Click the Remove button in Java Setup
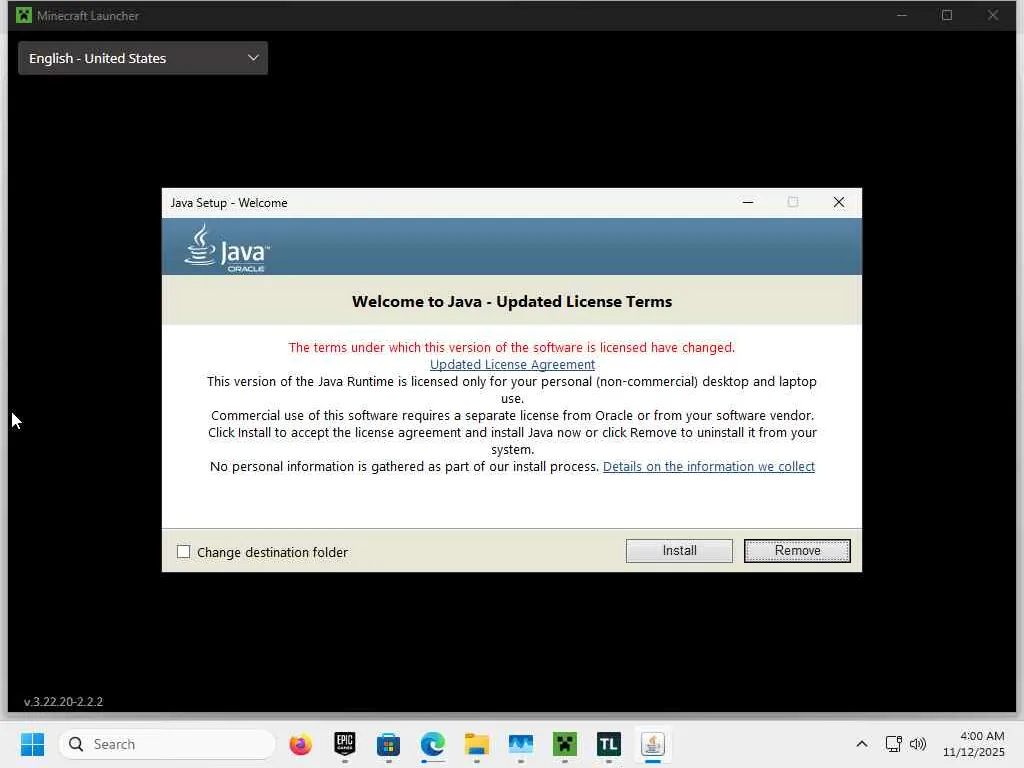 pos(797,551)
